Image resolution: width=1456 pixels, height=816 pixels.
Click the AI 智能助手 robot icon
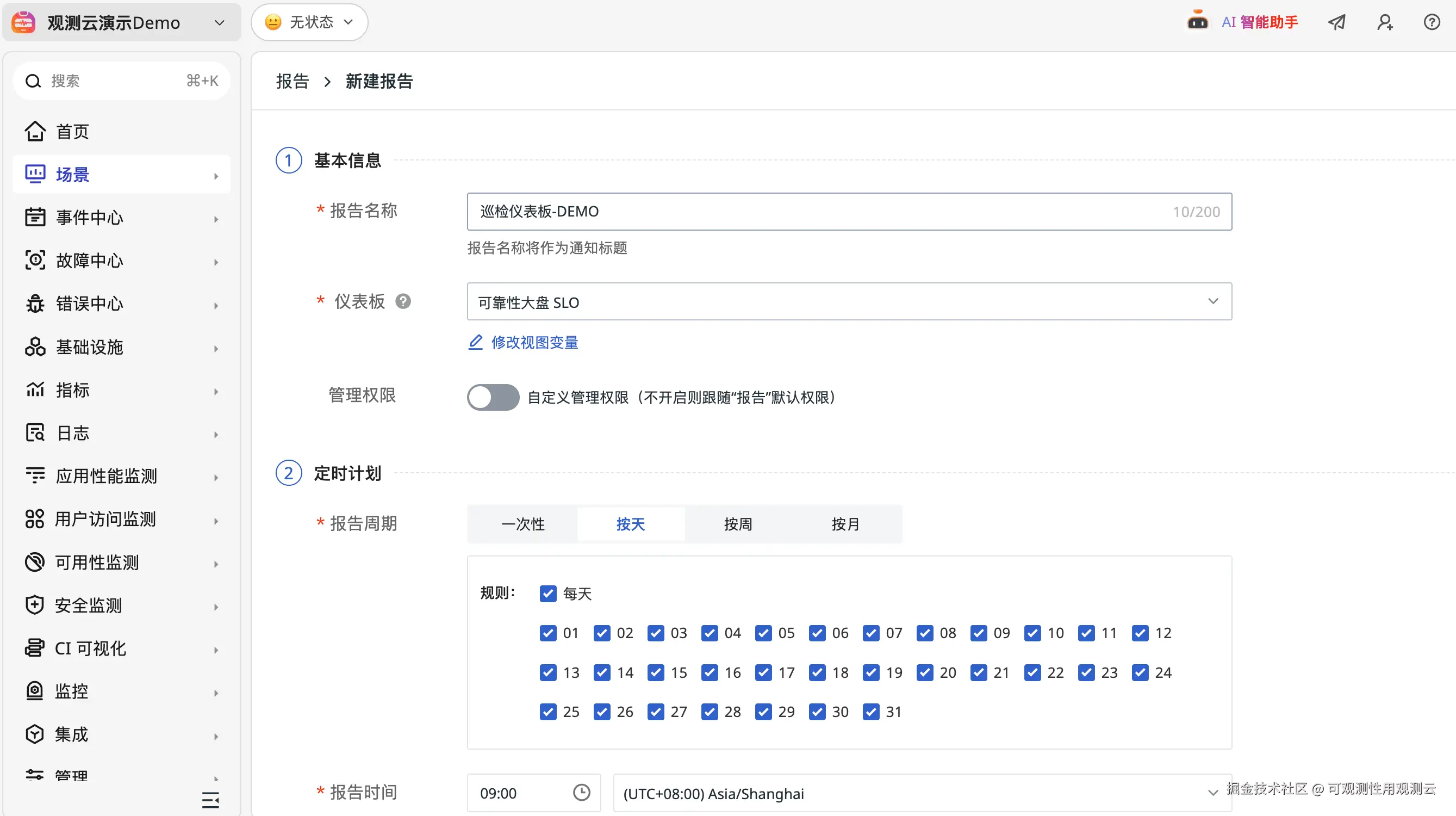point(1197,22)
